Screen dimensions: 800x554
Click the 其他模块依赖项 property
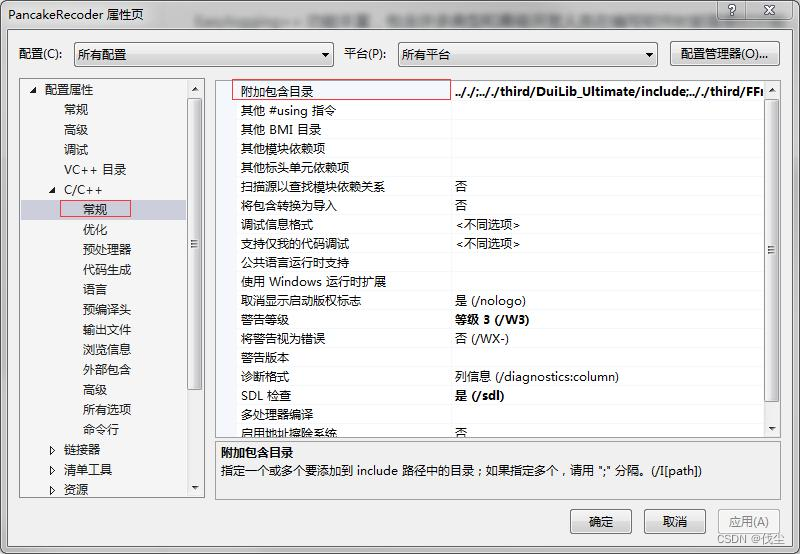click(x=283, y=148)
